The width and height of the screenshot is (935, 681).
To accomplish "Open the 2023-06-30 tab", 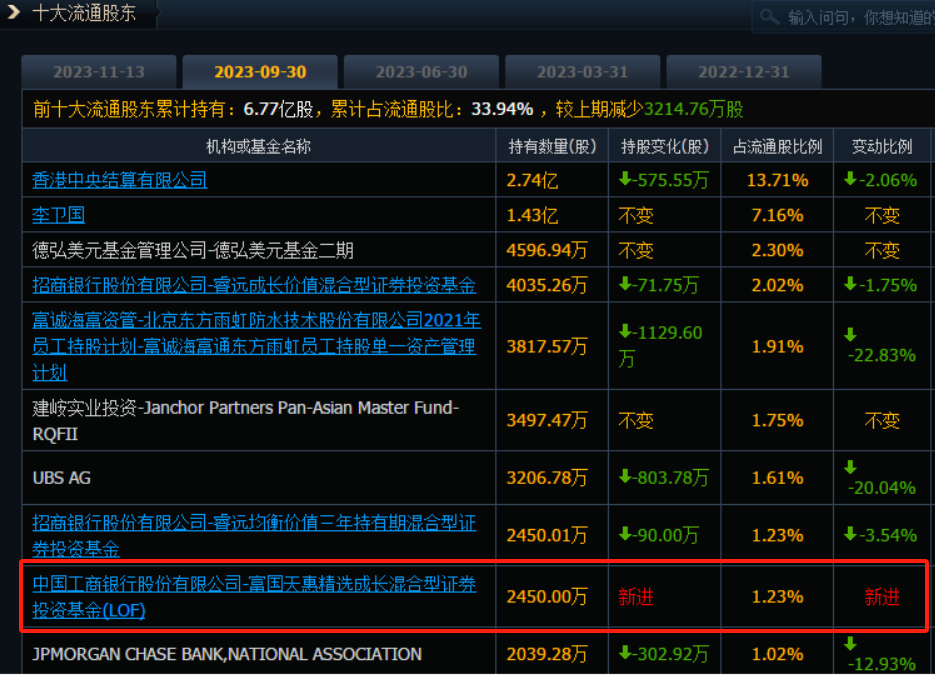I will click(x=422, y=72).
